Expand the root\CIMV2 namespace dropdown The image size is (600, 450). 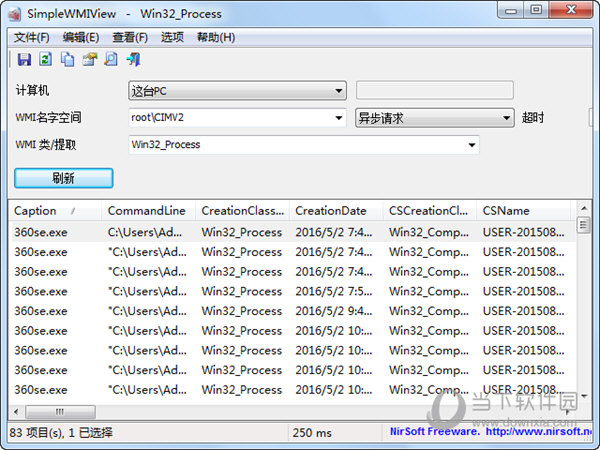tap(339, 117)
